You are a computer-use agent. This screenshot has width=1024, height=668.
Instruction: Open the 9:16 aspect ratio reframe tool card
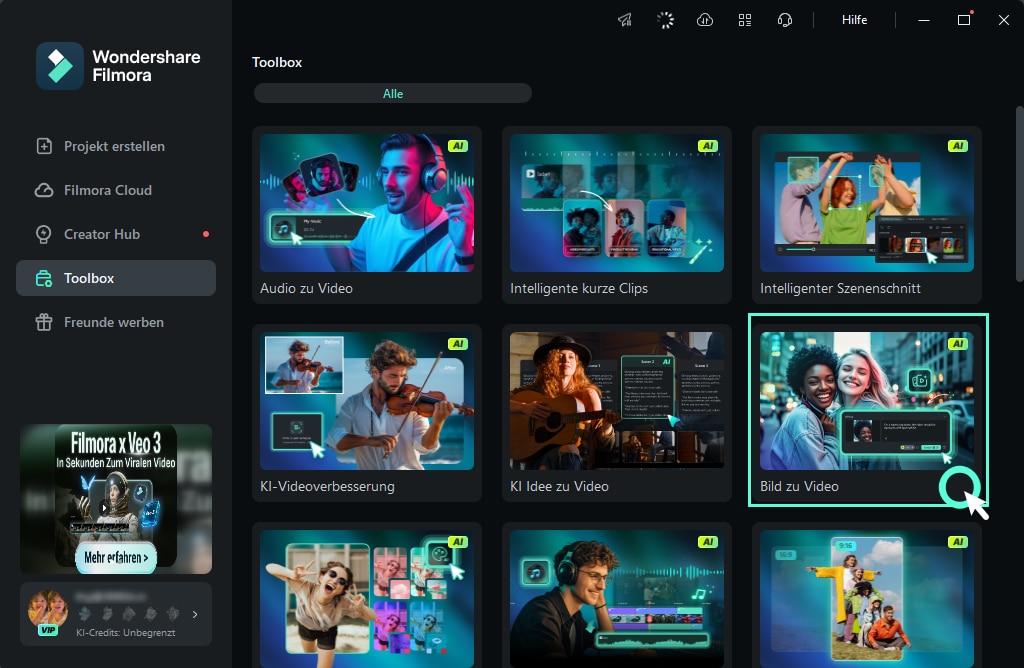[867, 597]
